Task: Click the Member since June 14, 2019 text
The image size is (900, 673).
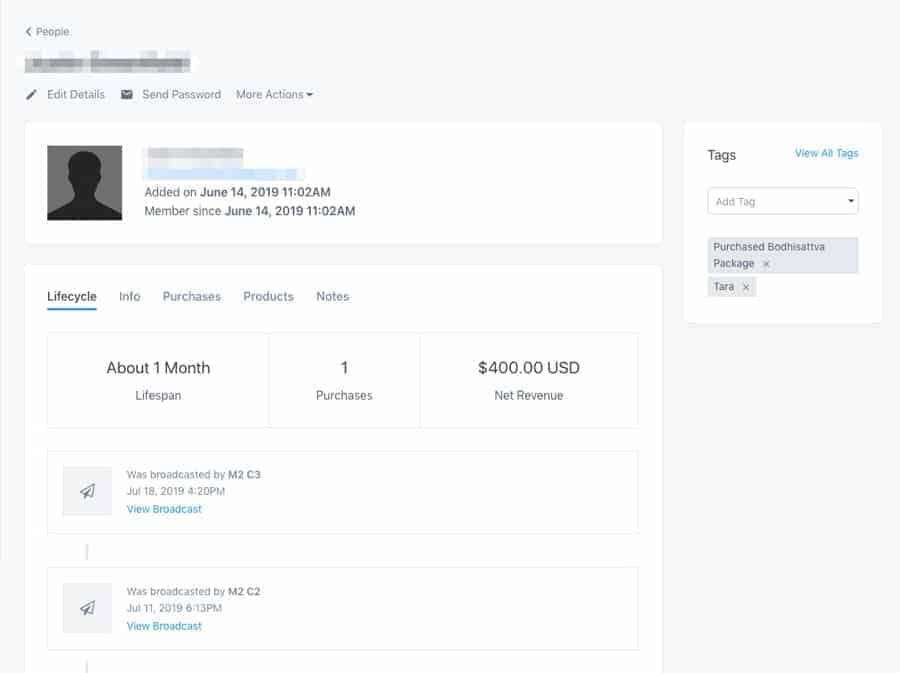Action: (250, 211)
